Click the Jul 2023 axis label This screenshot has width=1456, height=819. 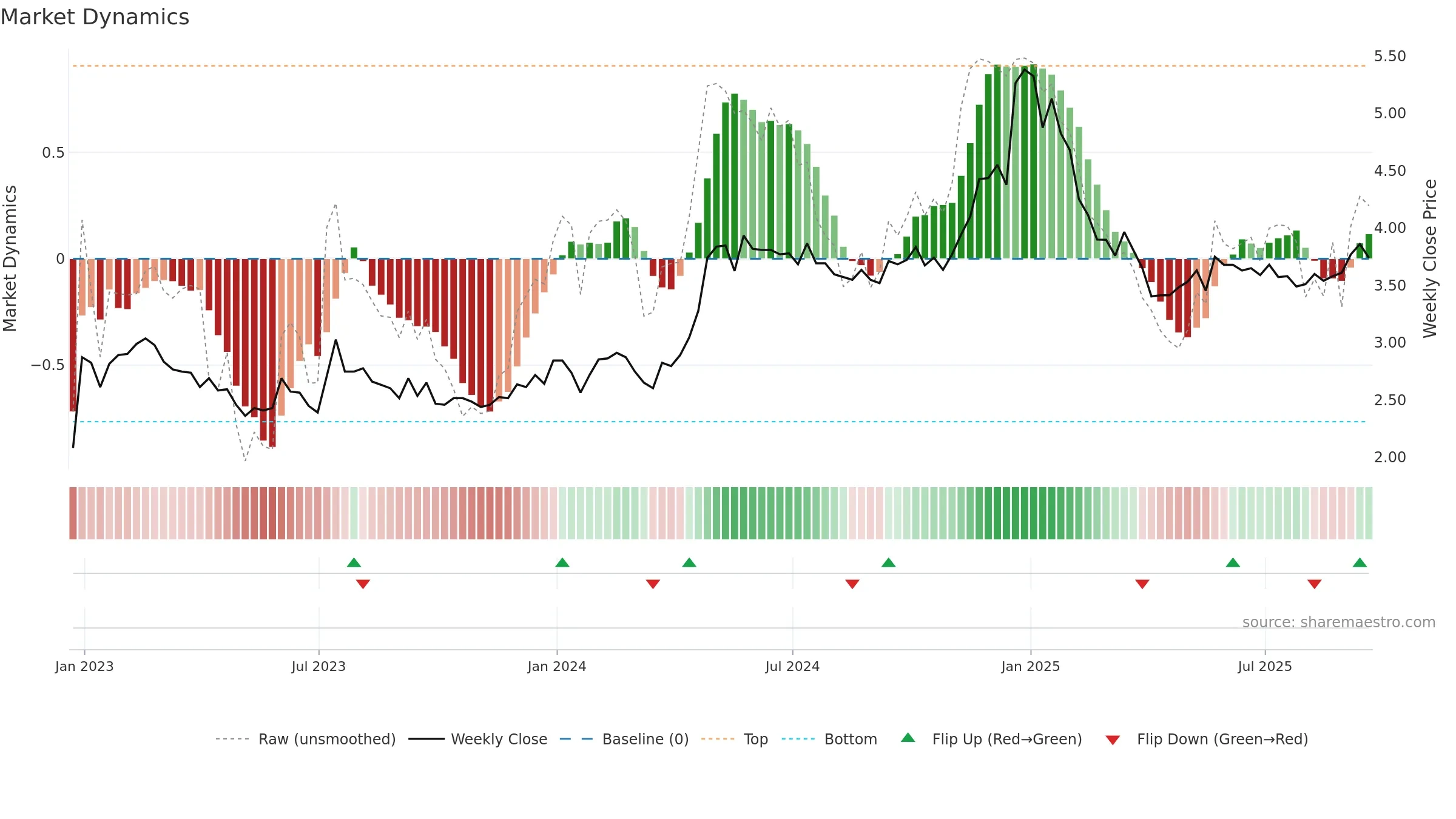[318, 666]
